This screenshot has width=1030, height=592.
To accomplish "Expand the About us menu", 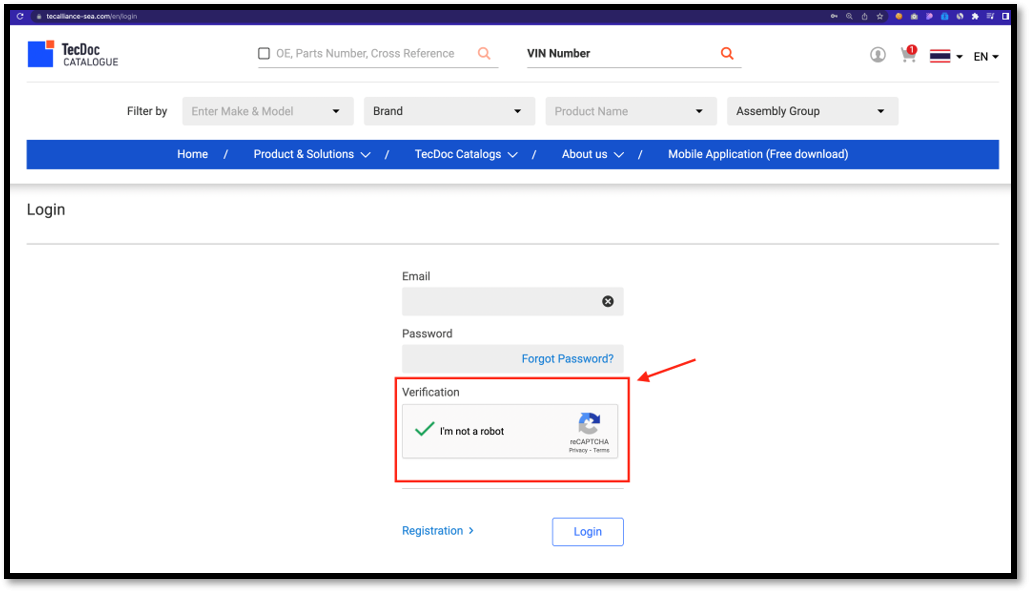I will pyautogui.click(x=593, y=154).
